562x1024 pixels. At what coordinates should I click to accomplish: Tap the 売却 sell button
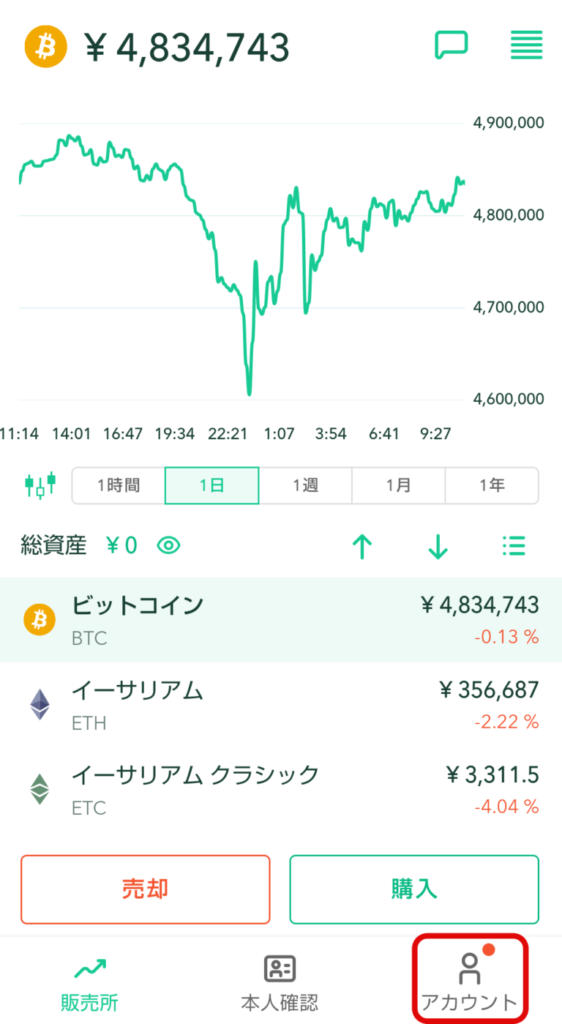click(x=146, y=889)
